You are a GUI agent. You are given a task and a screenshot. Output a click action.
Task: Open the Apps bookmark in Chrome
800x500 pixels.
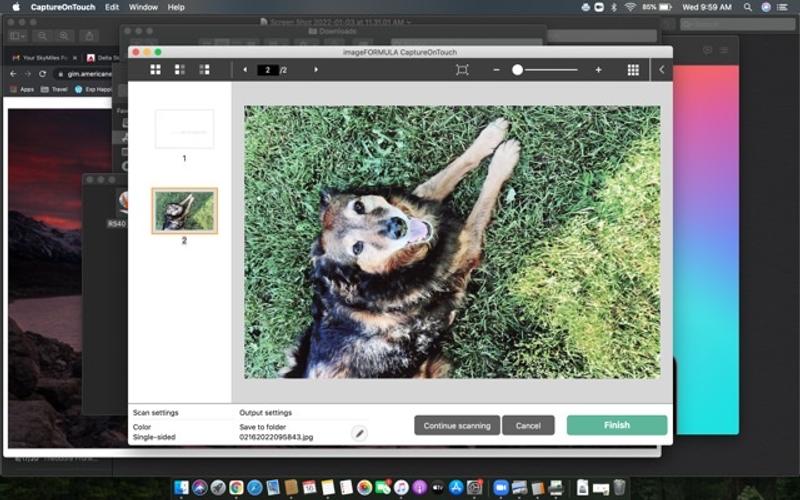pyautogui.click(x=22, y=89)
